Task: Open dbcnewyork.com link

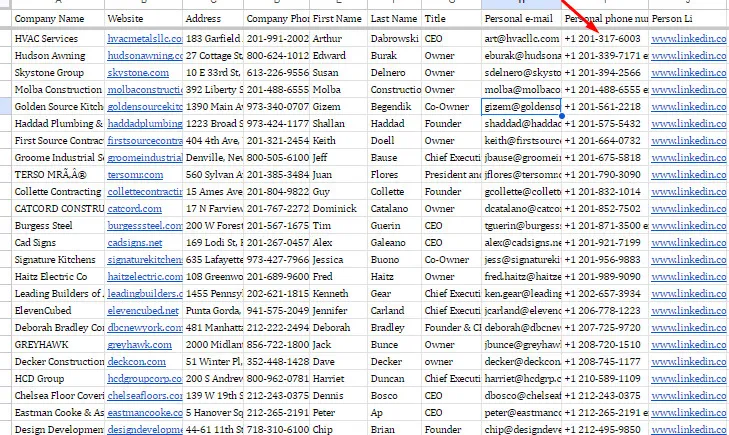Action: click(x=145, y=328)
